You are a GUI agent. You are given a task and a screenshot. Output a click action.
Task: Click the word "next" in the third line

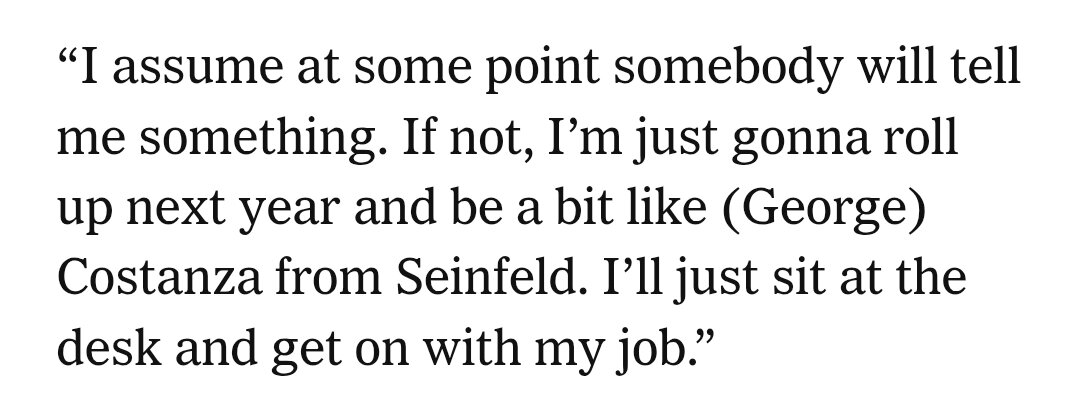click(x=176, y=210)
